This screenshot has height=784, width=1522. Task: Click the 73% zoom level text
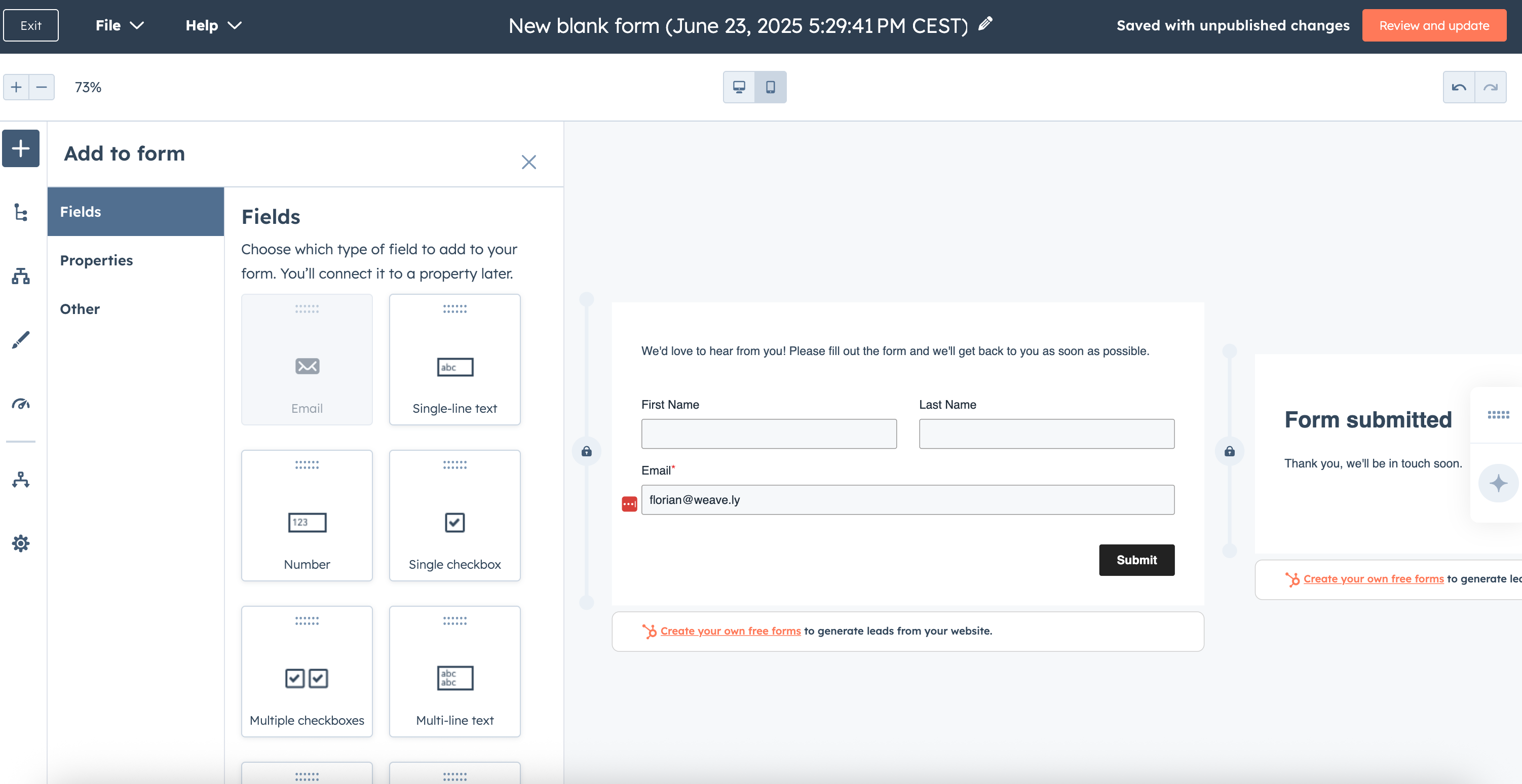pos(88,88)
